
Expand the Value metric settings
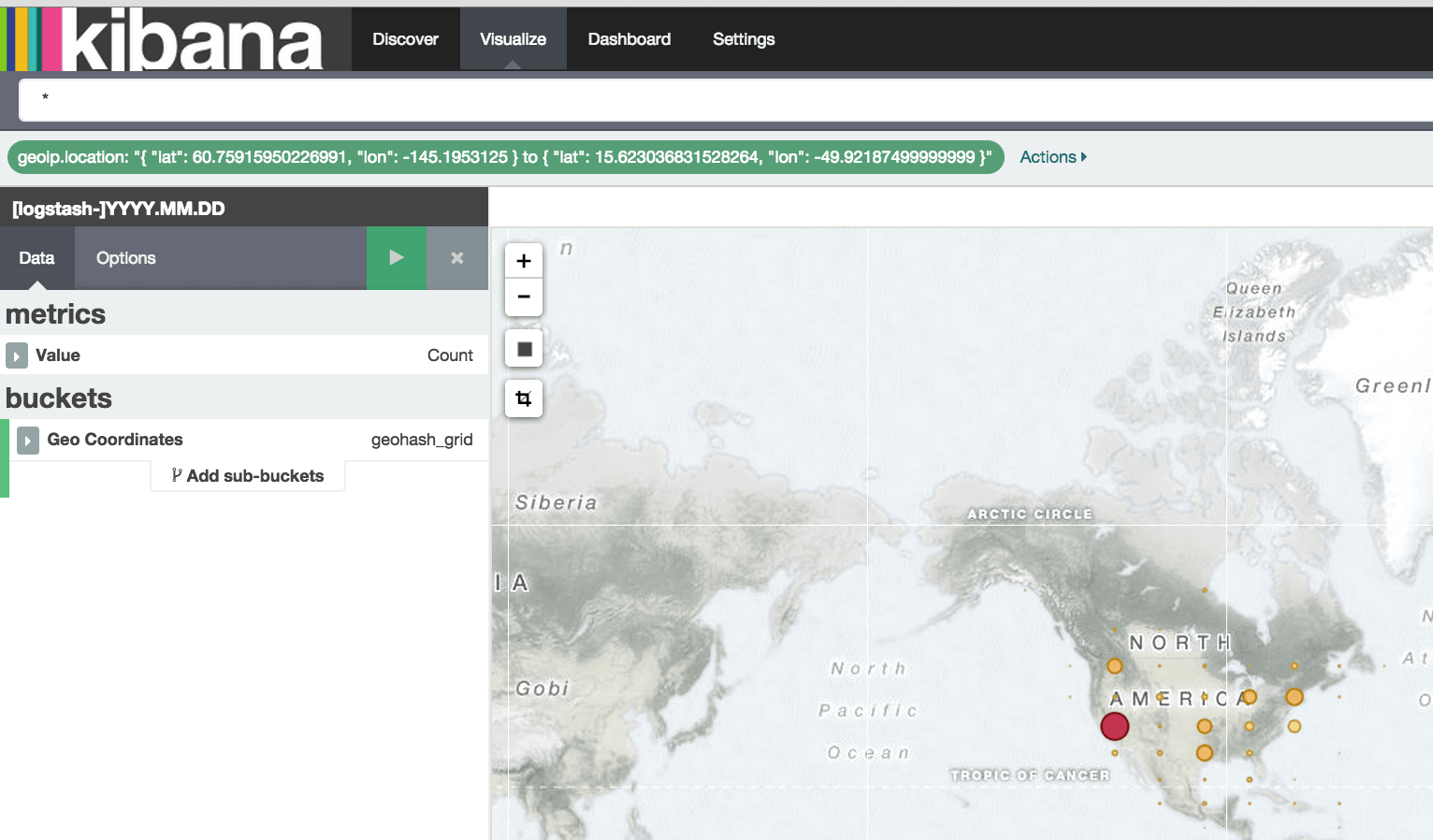16,355
